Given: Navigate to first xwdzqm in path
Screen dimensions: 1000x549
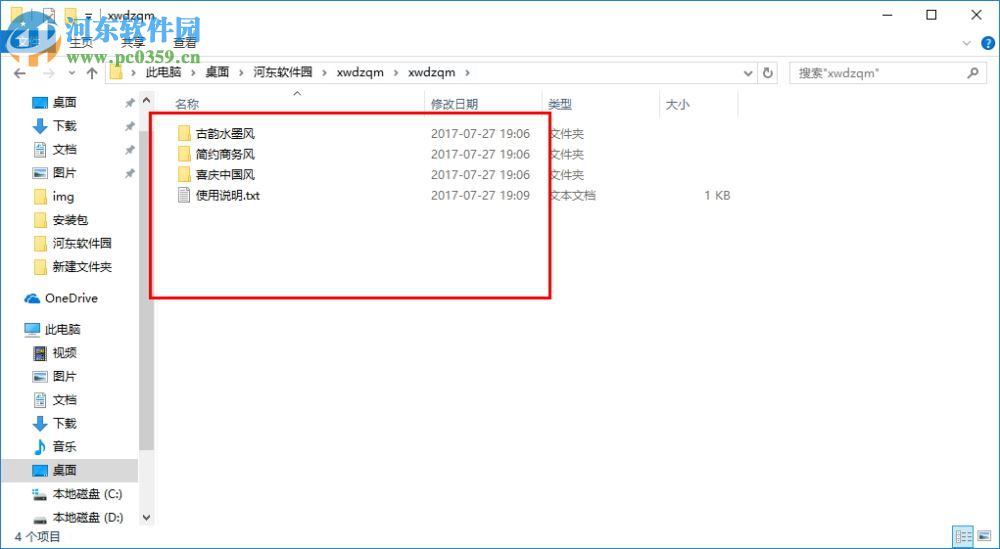Looking at the screenshot, I should pos(360,73).
